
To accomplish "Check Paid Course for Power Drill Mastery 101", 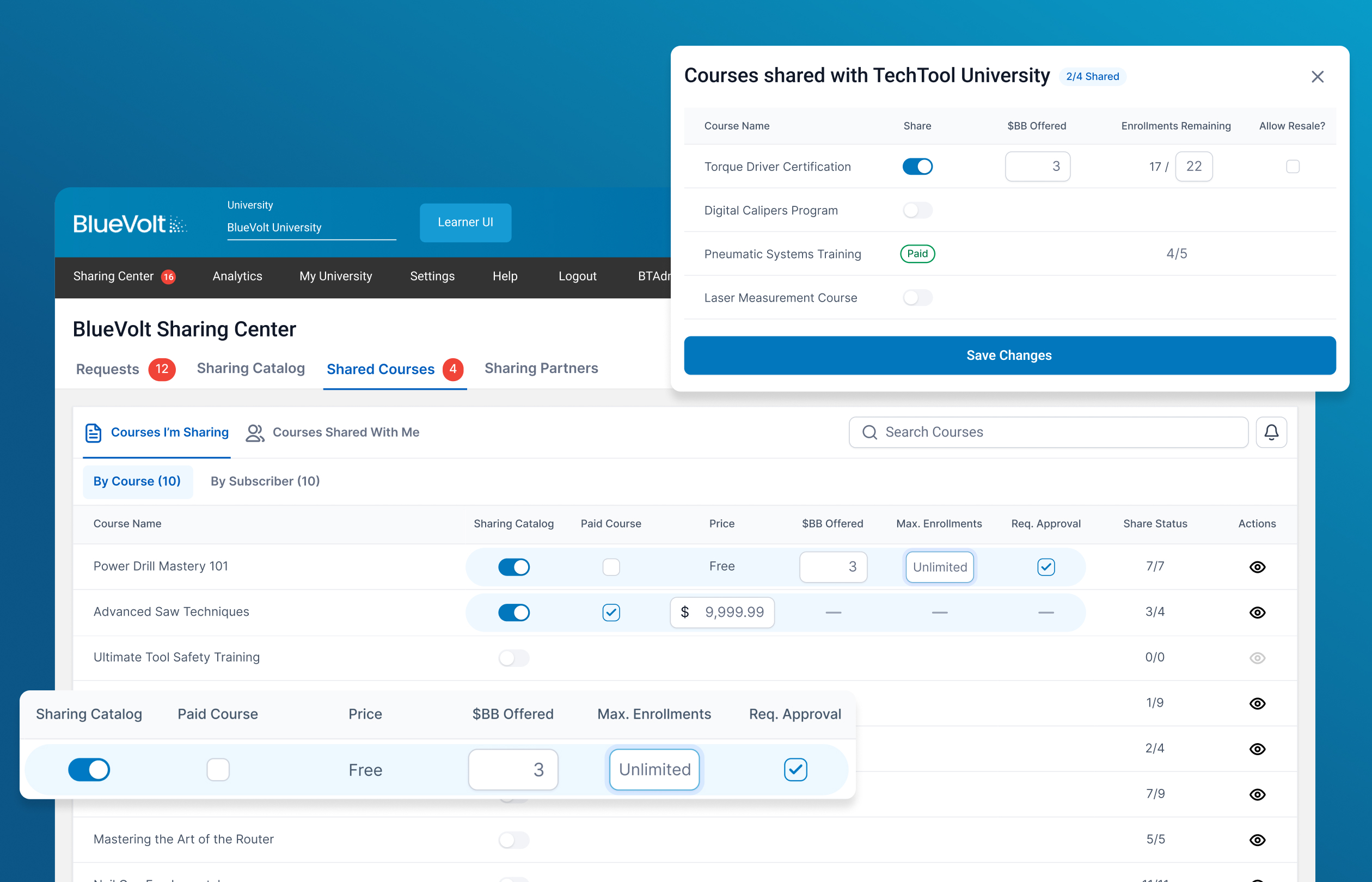I will (611, 567).
